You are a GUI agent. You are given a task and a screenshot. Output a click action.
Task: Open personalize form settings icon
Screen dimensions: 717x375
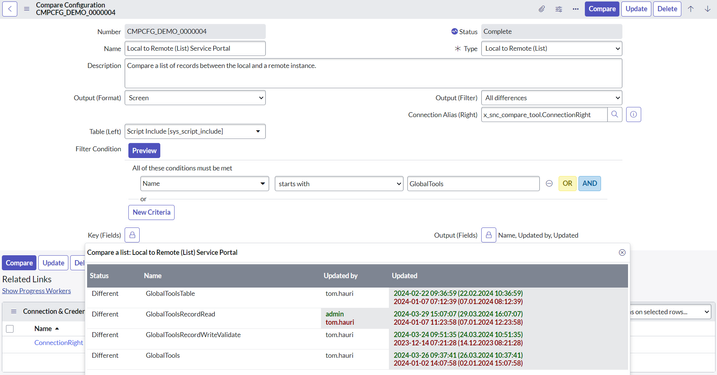(x=559, y=9)
